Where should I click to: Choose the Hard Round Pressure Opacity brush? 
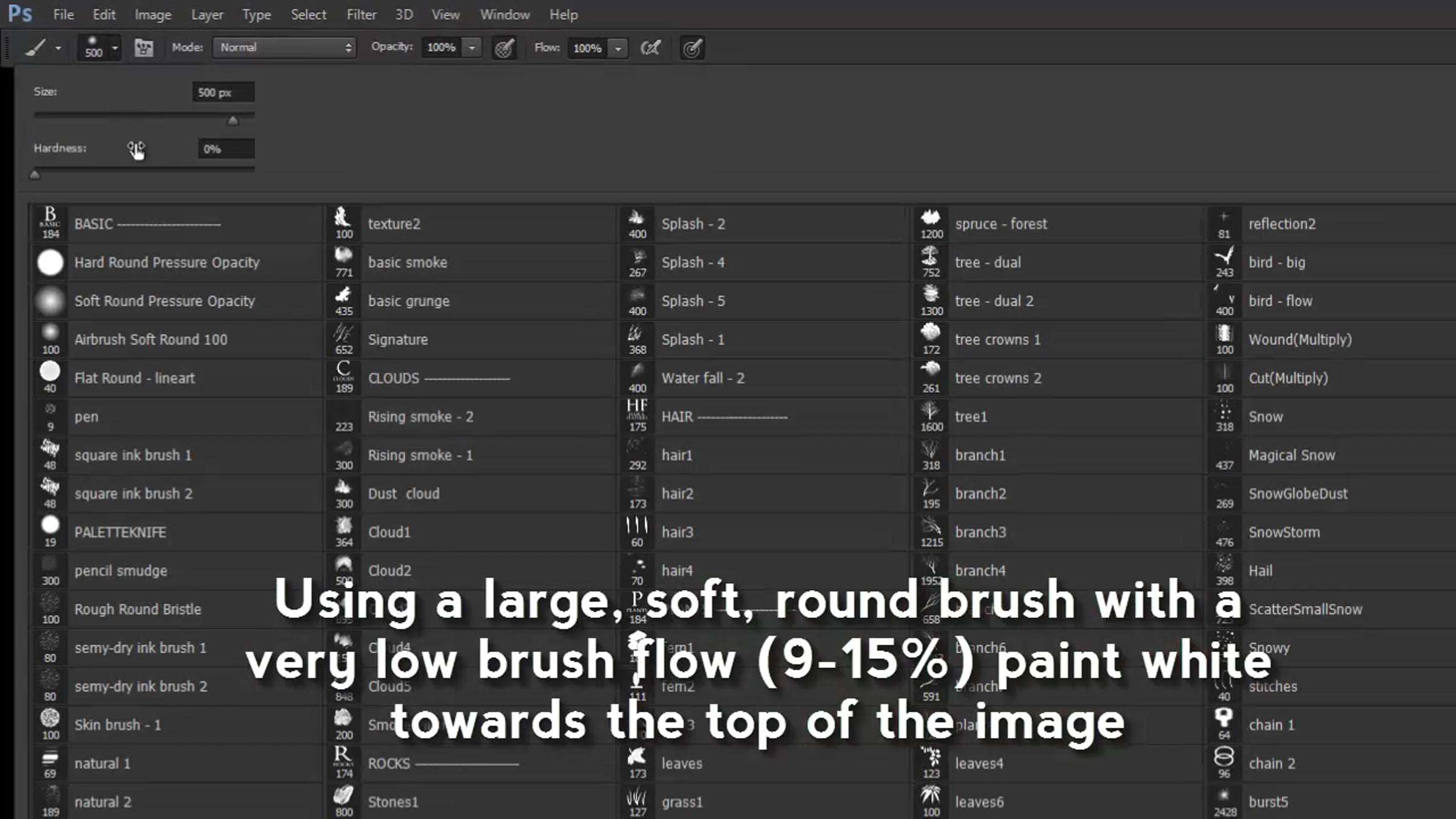pos(167,262)
